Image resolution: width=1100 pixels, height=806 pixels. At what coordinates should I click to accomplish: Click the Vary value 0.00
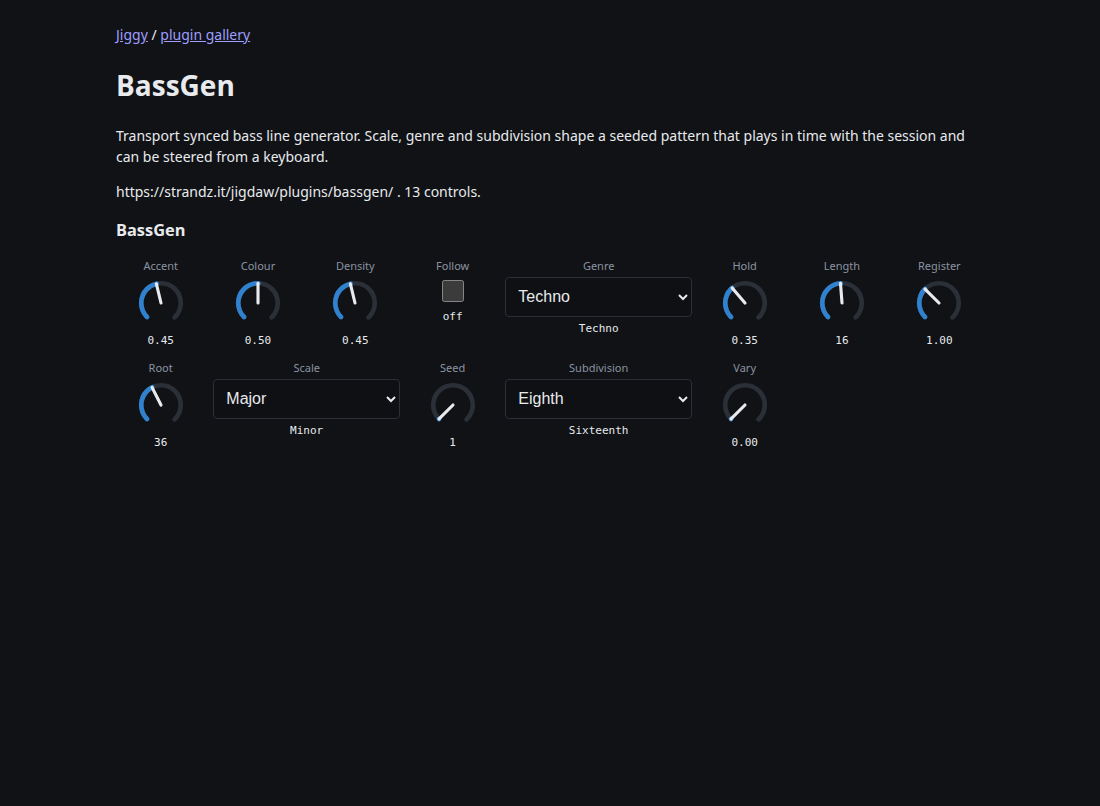(744, 442)
